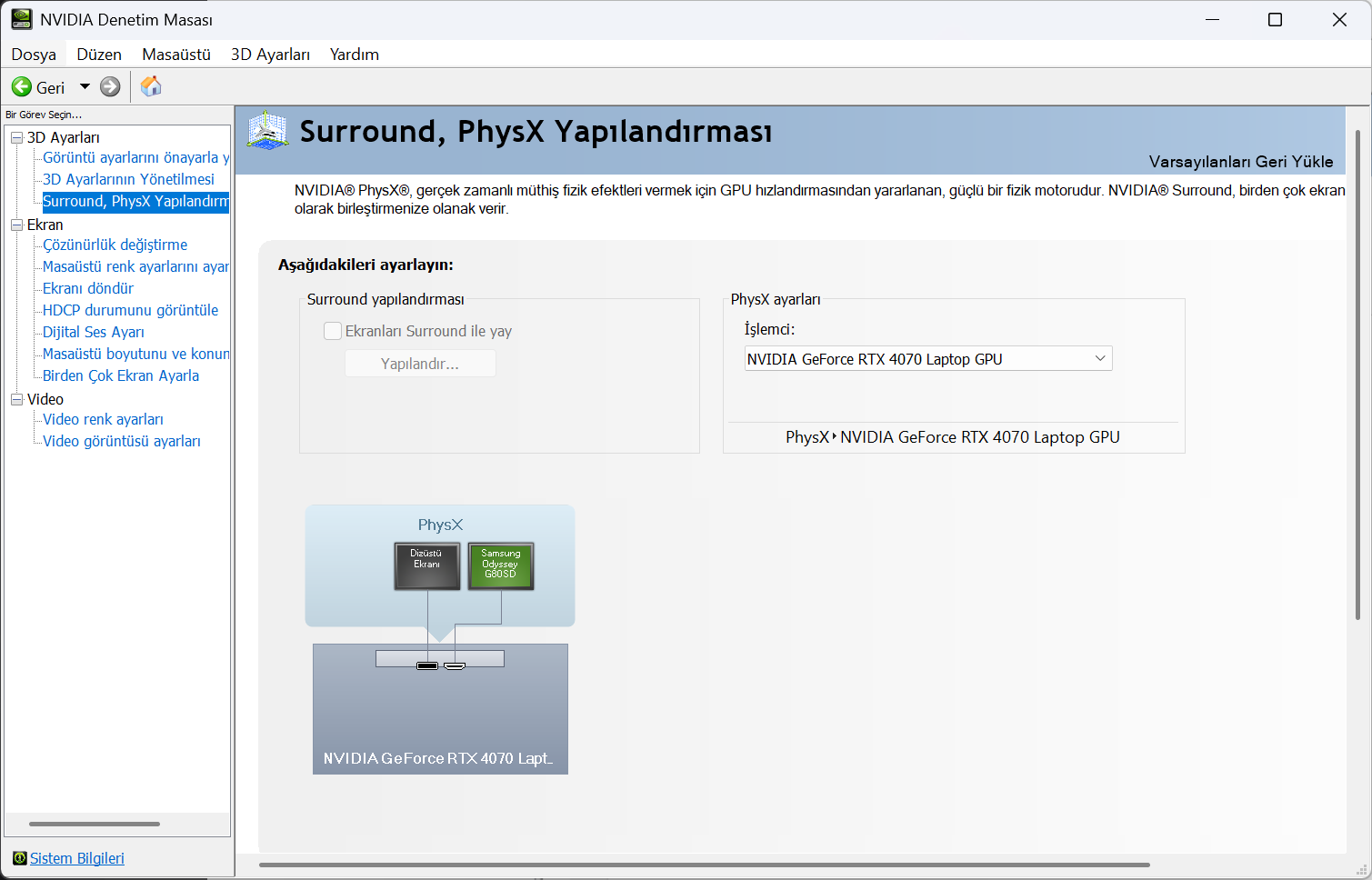Click the Yapılandır... button
1372x880 pixels.
420,364
